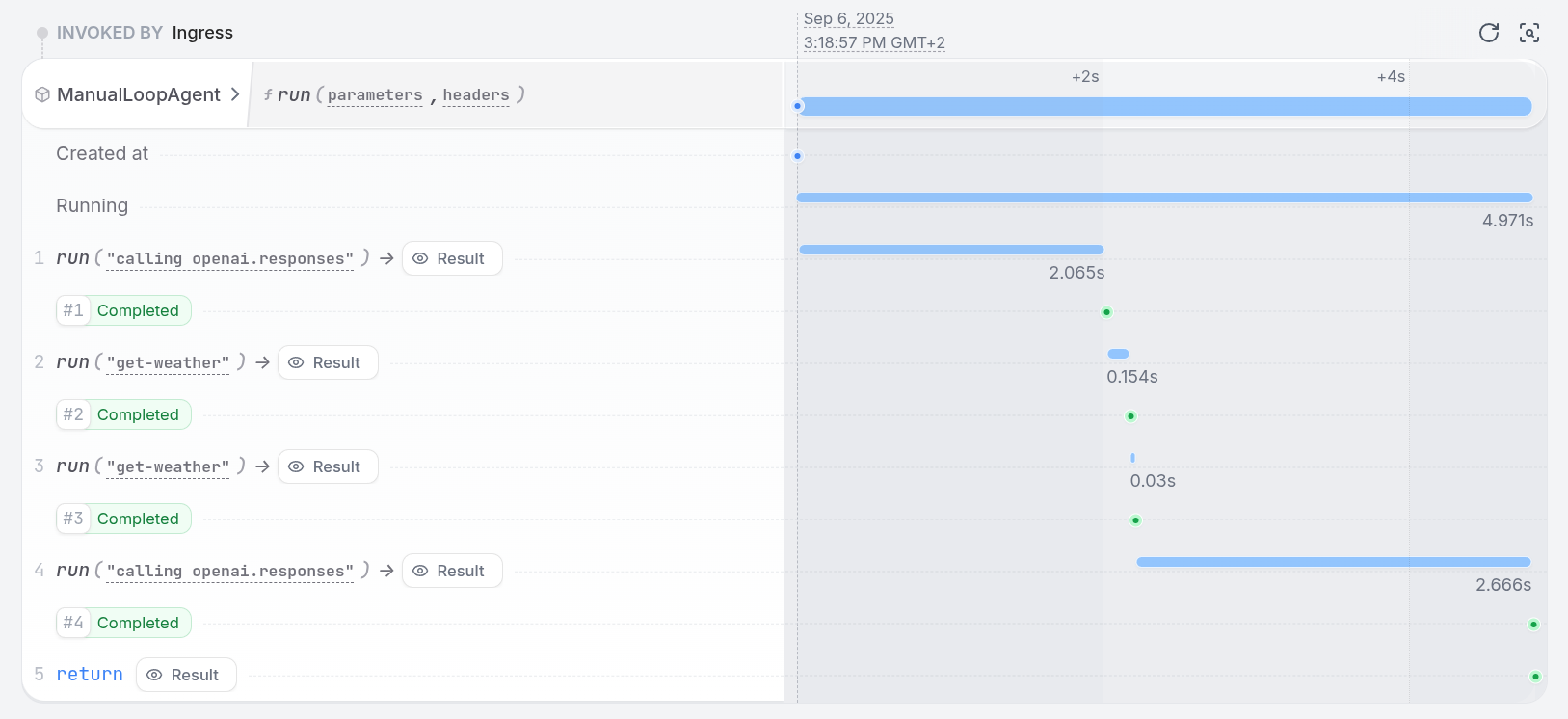Select the #3 Completed badge
The image size is (1568, 719).
point(123,519)
